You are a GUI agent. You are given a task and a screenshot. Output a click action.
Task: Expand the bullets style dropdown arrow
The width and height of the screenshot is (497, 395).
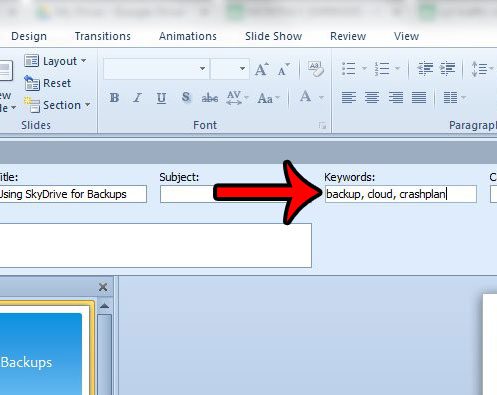364,69
